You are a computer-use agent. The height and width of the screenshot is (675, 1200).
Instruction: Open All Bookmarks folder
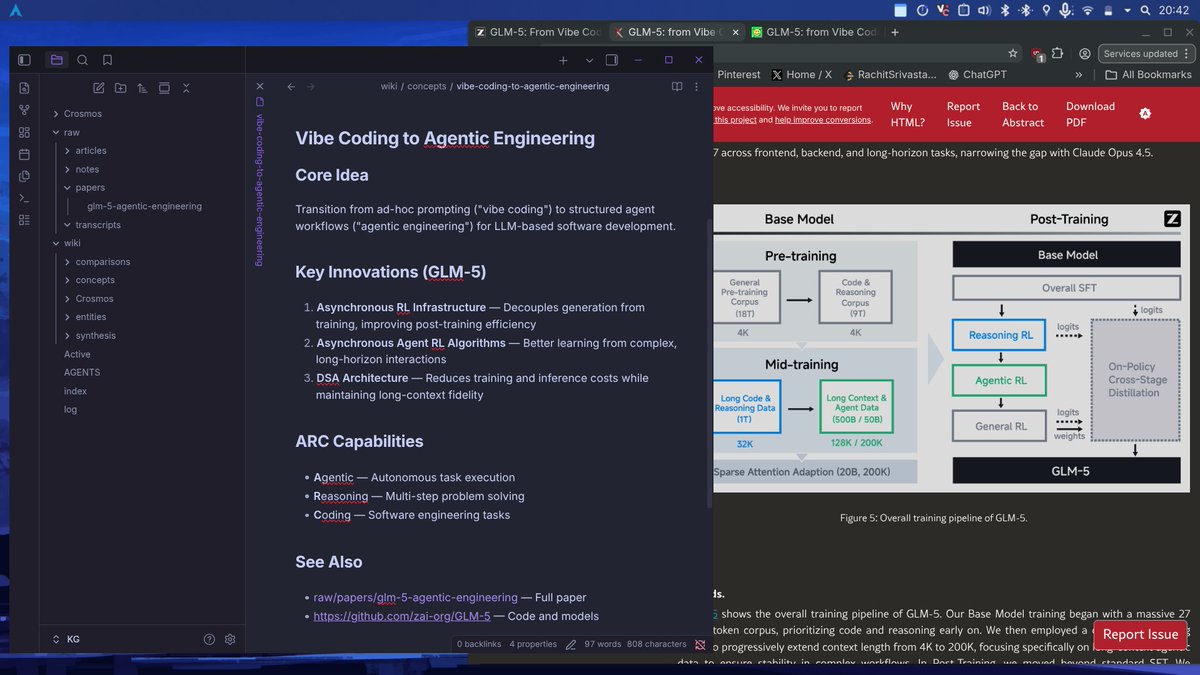1149,75
